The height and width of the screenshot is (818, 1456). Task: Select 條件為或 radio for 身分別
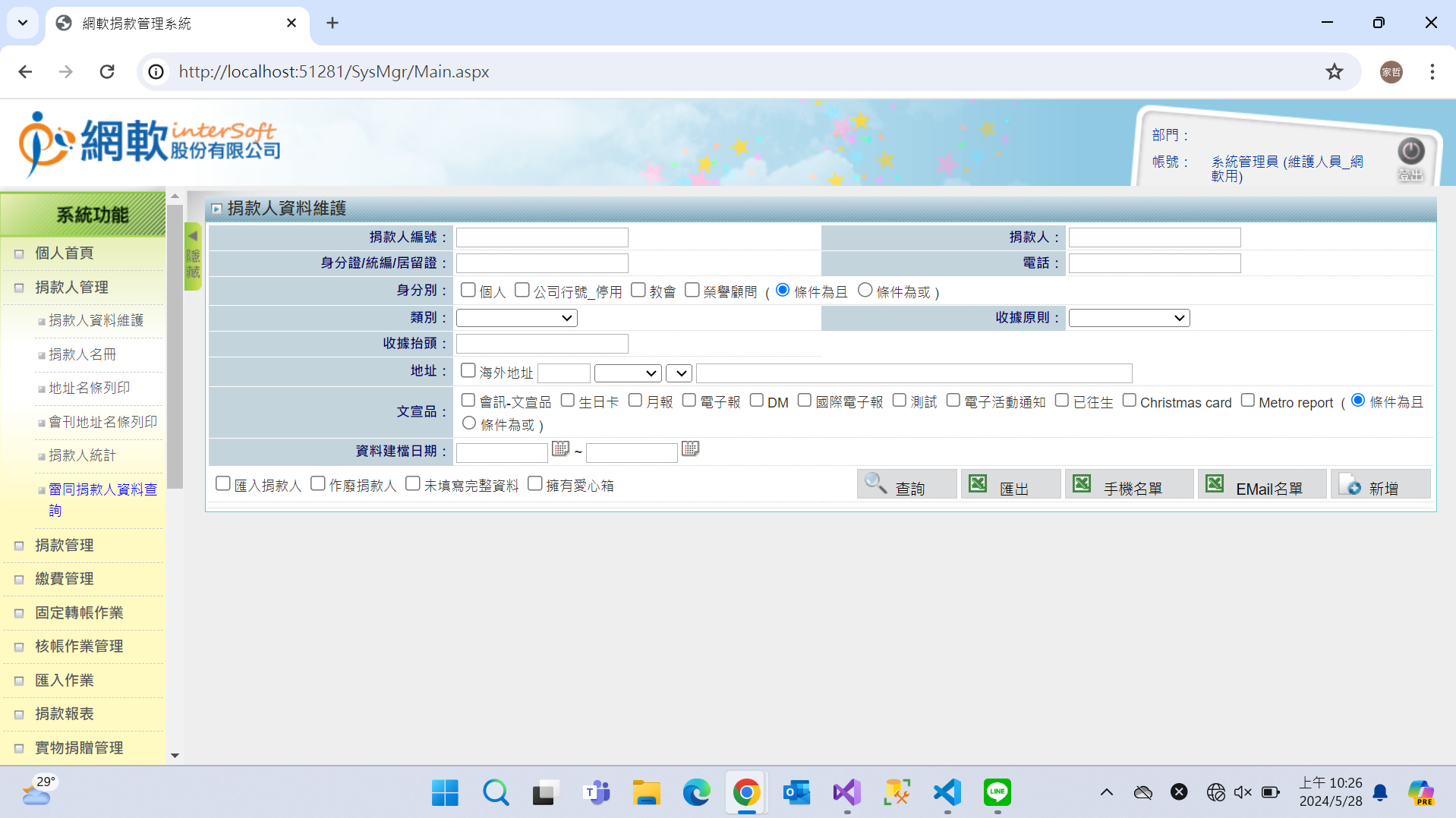865,291
